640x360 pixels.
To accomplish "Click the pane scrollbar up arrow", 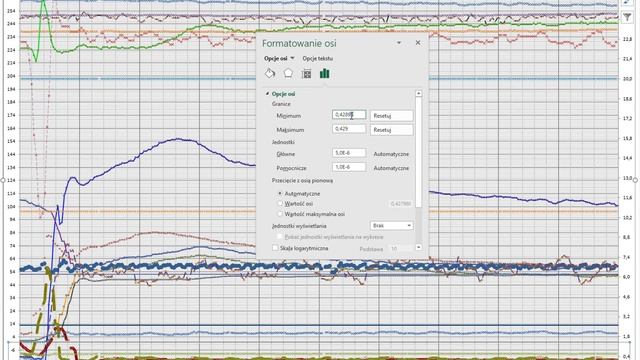I will (418, 93).
